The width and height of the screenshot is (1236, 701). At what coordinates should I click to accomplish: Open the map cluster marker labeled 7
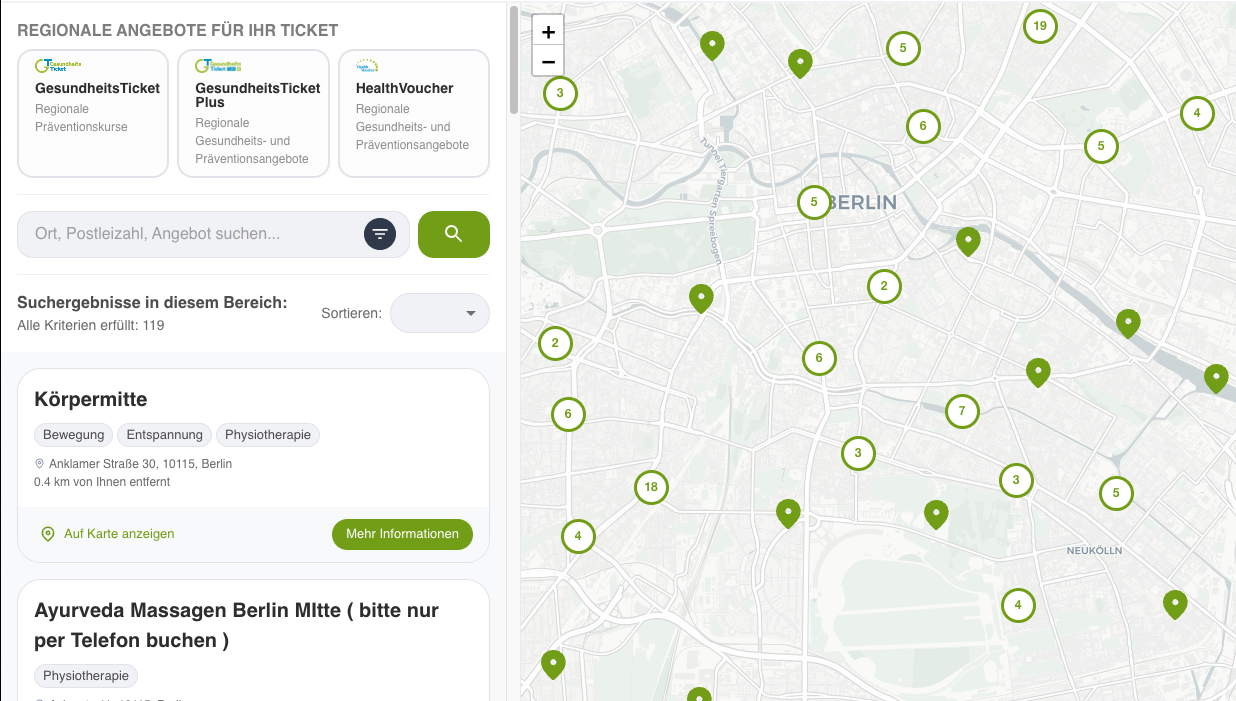(x=962, y=411)
